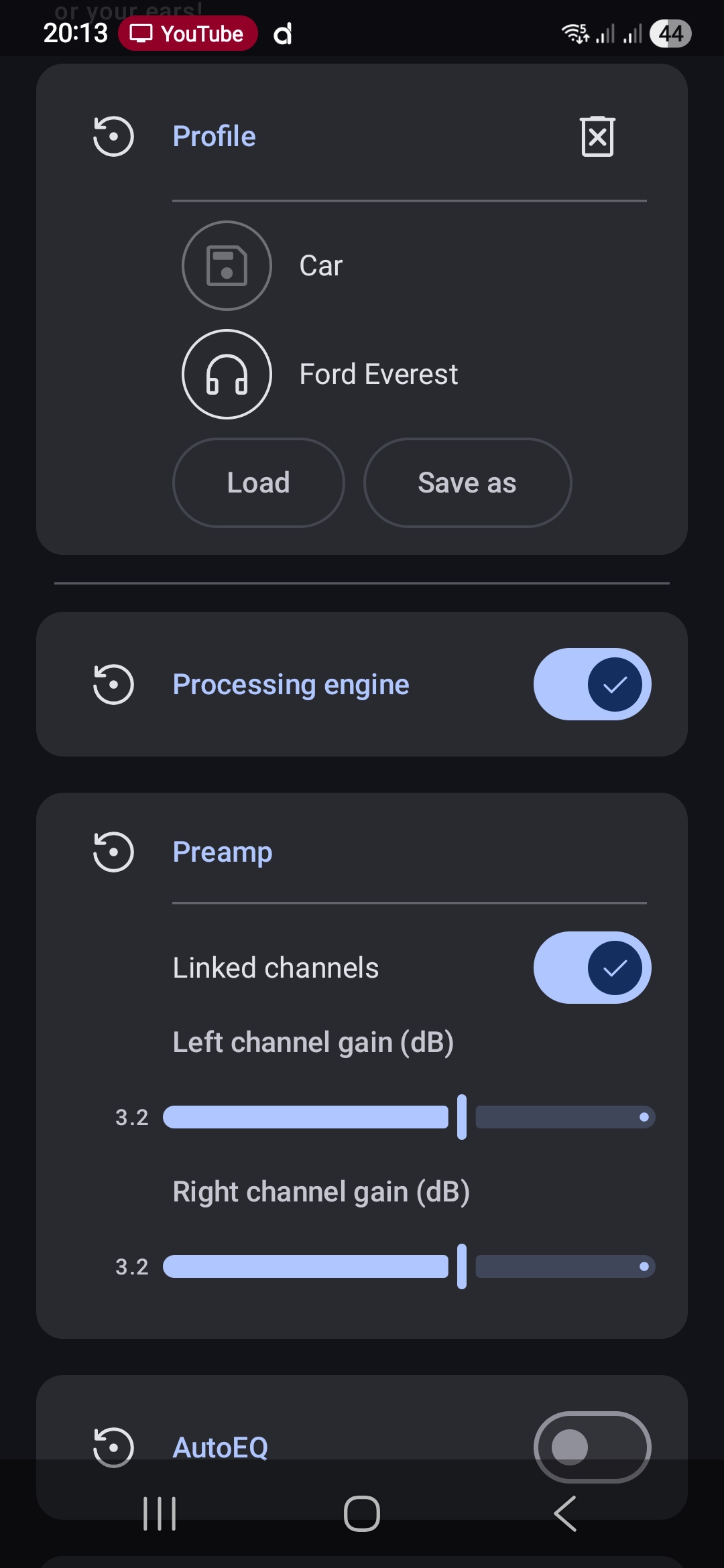Reset the AutoEQ section
This screenshot has width=724, height=1568.
[x=113, y=1447]
